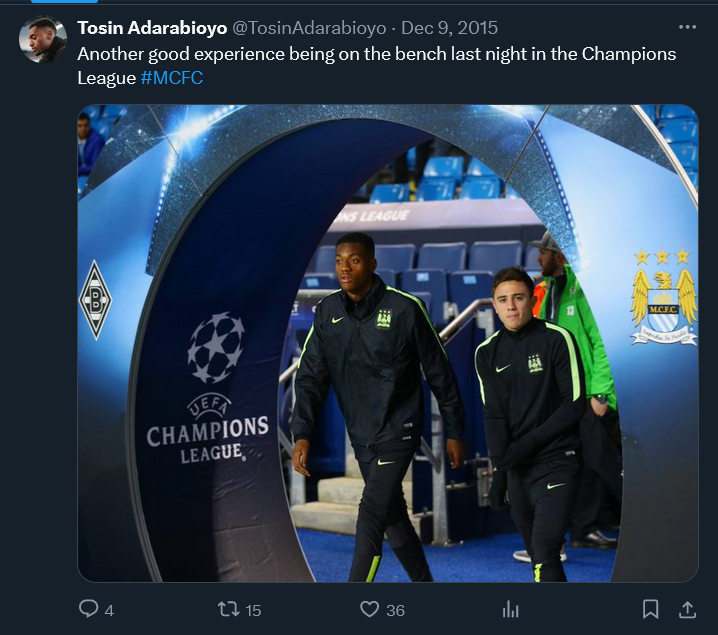Click the tweet text about the bench

click(376, 66)
